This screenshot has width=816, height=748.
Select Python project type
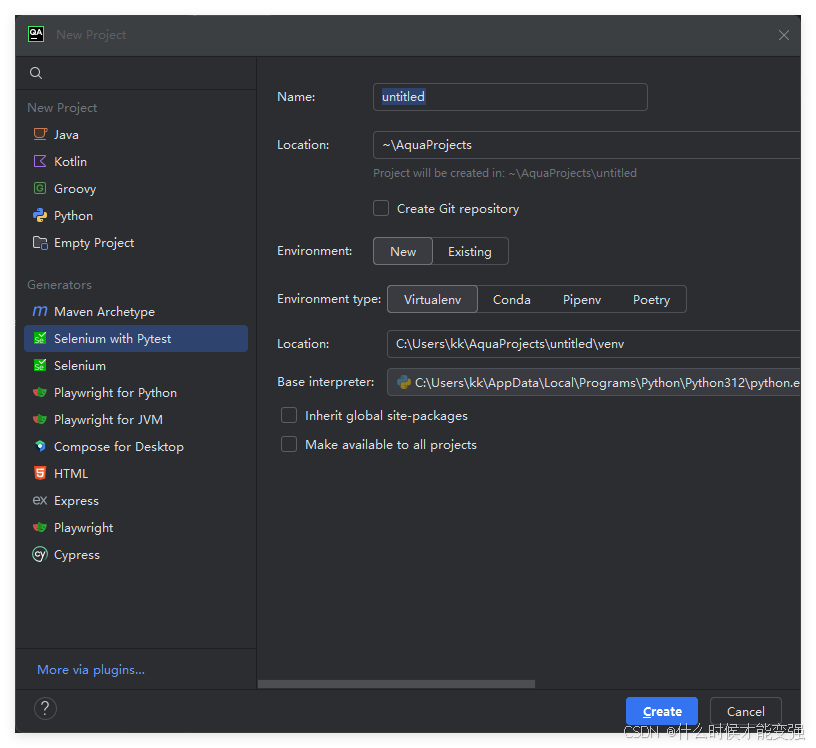coord(136,215)
